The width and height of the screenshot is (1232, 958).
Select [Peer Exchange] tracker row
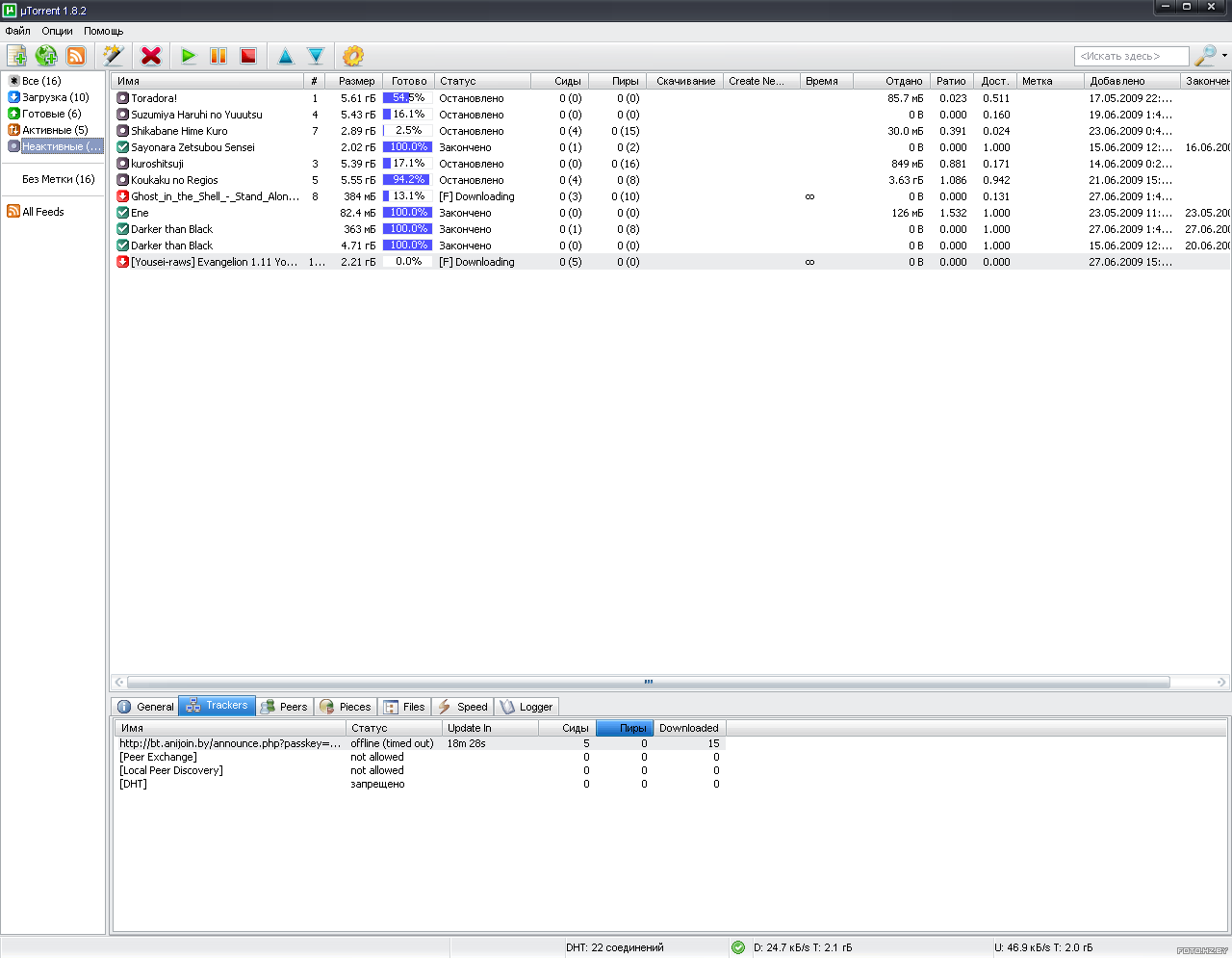coord(421,757)
